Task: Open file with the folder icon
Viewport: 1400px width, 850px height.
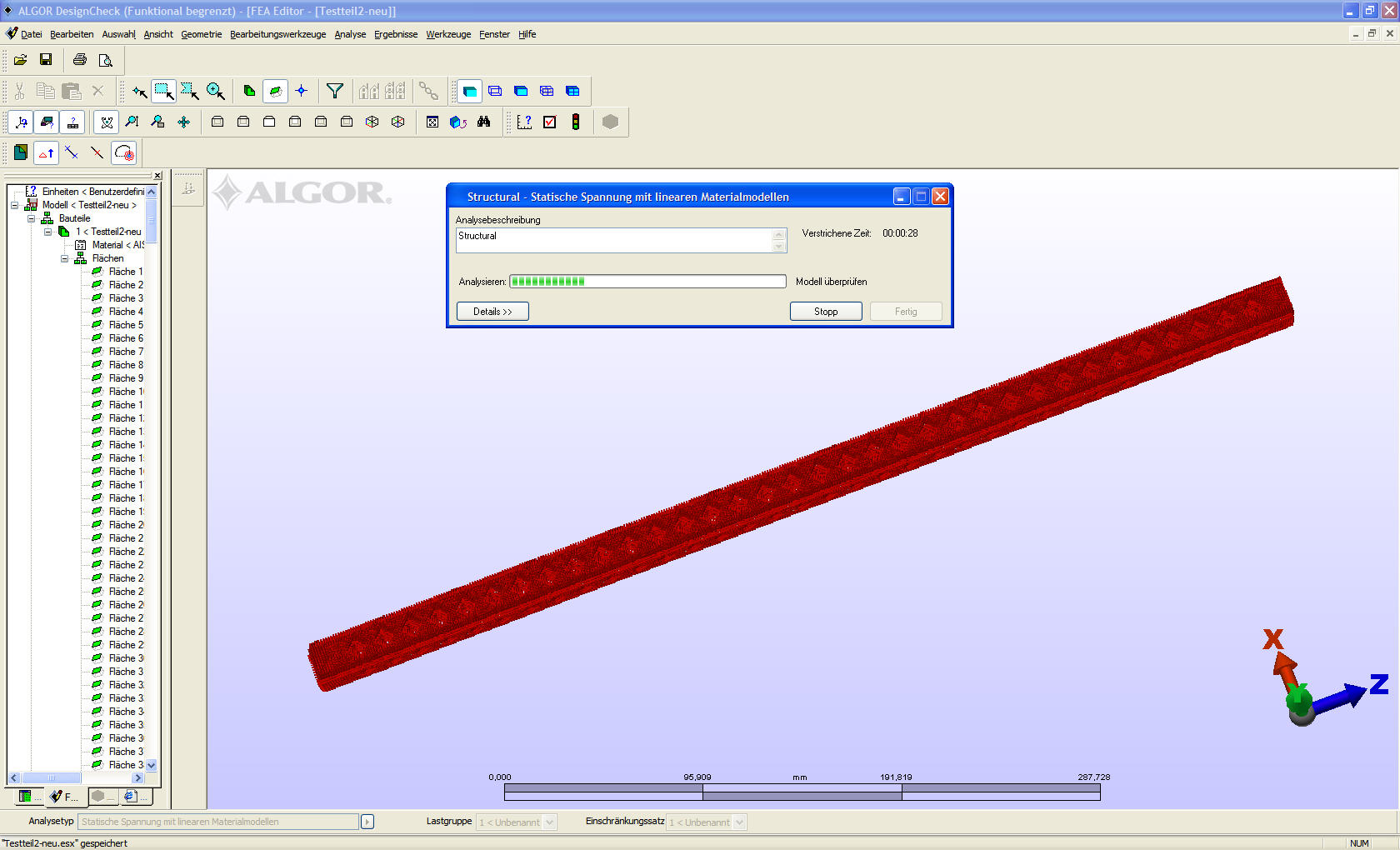Action: click(x=21, y=60)
